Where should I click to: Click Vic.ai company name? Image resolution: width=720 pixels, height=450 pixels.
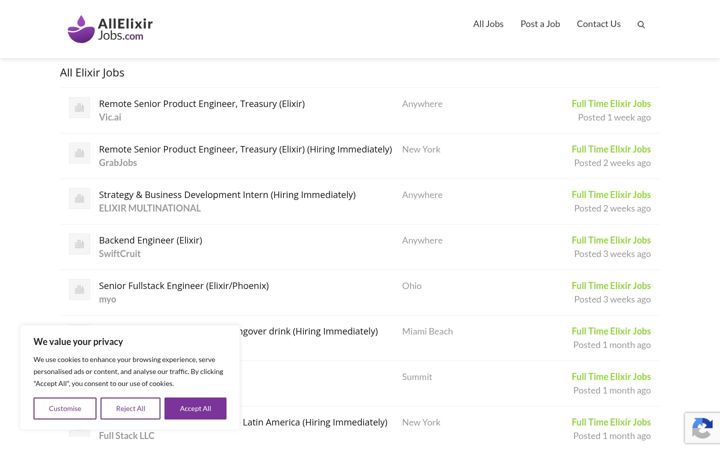(110, 117)
